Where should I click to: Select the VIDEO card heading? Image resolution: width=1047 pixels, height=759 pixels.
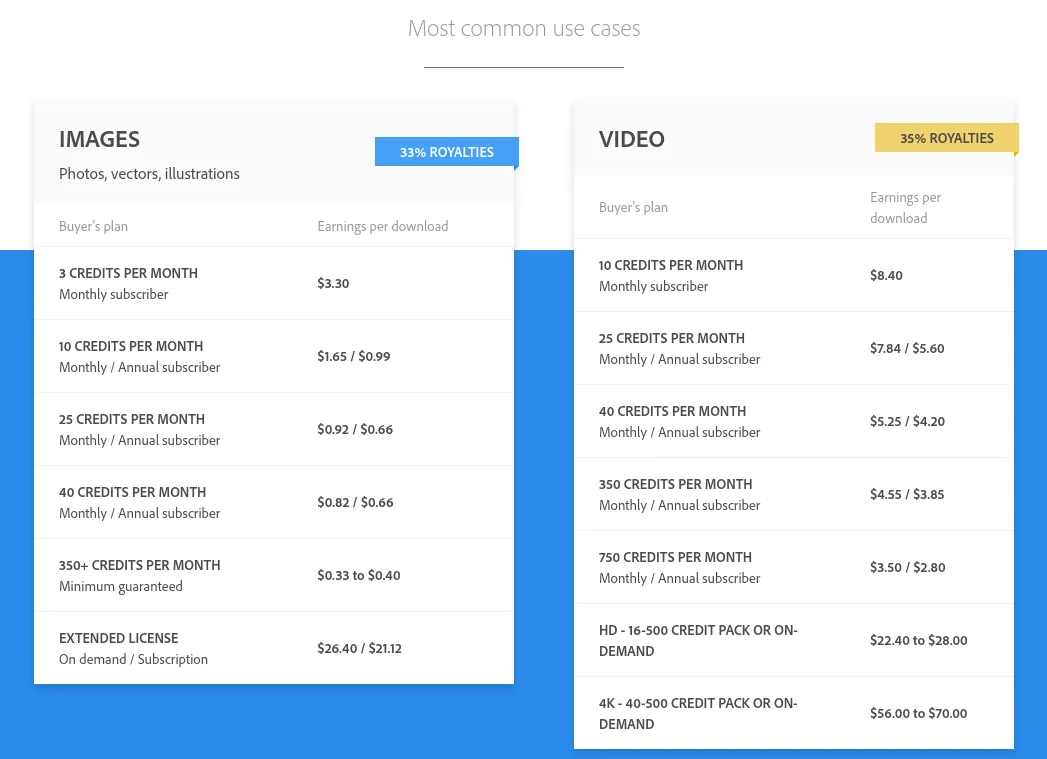click(x=632, y=139)
